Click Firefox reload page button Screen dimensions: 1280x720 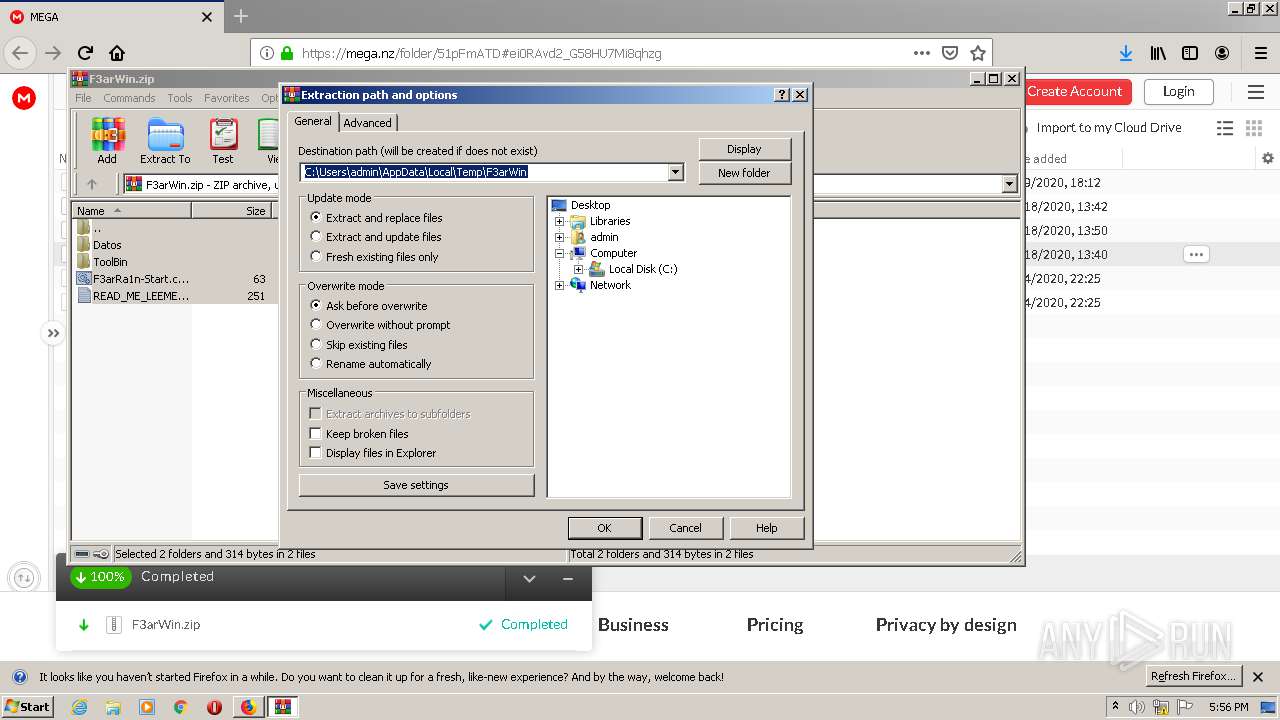click(85, 53)
